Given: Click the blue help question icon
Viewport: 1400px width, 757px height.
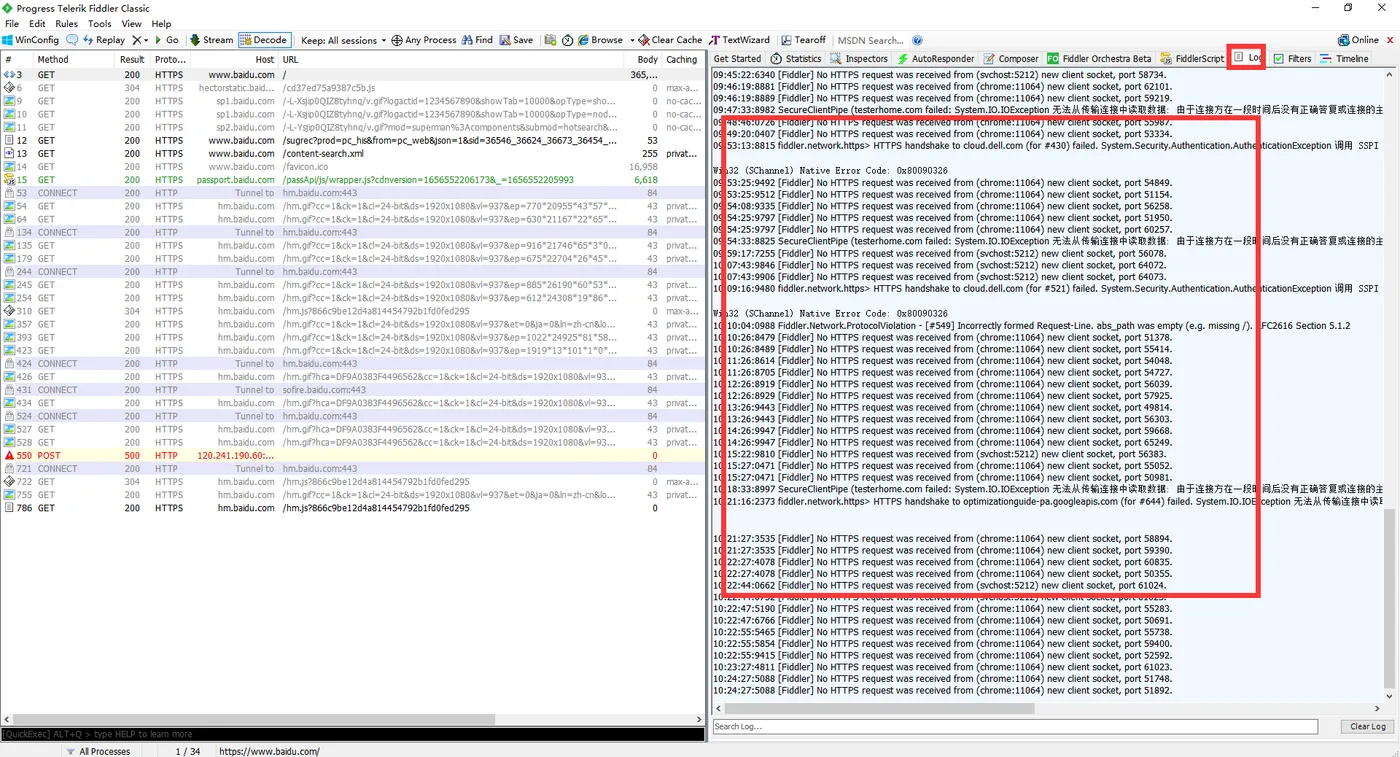Looking at the screenshot, I should 917,40.
